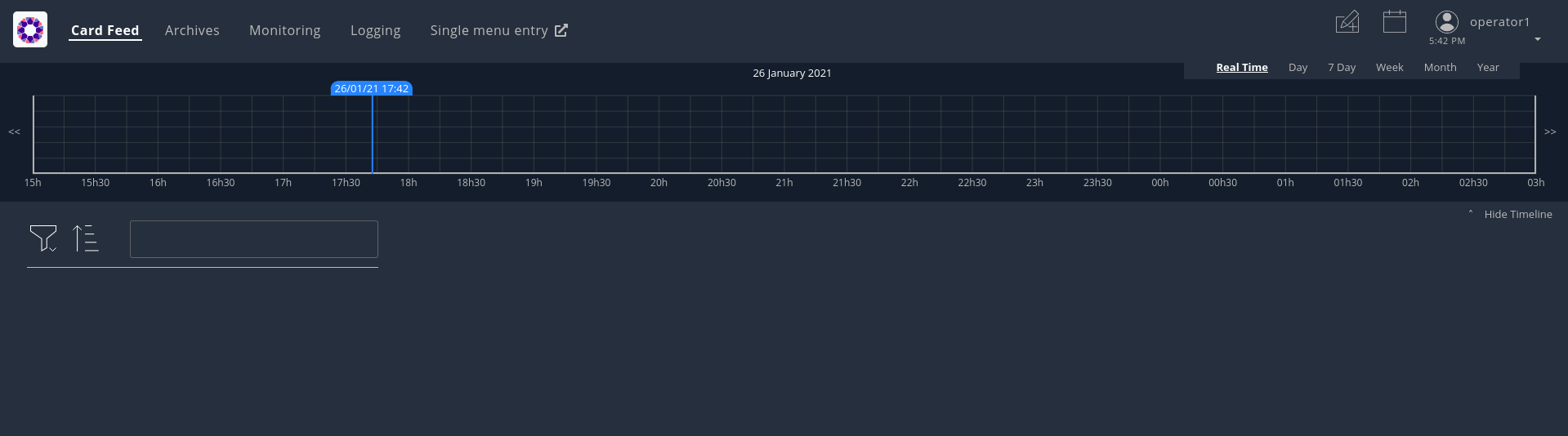This screenshot has width=1568, height=436.
Task: Open the Monitoring menu
Action: click(284, 30)
